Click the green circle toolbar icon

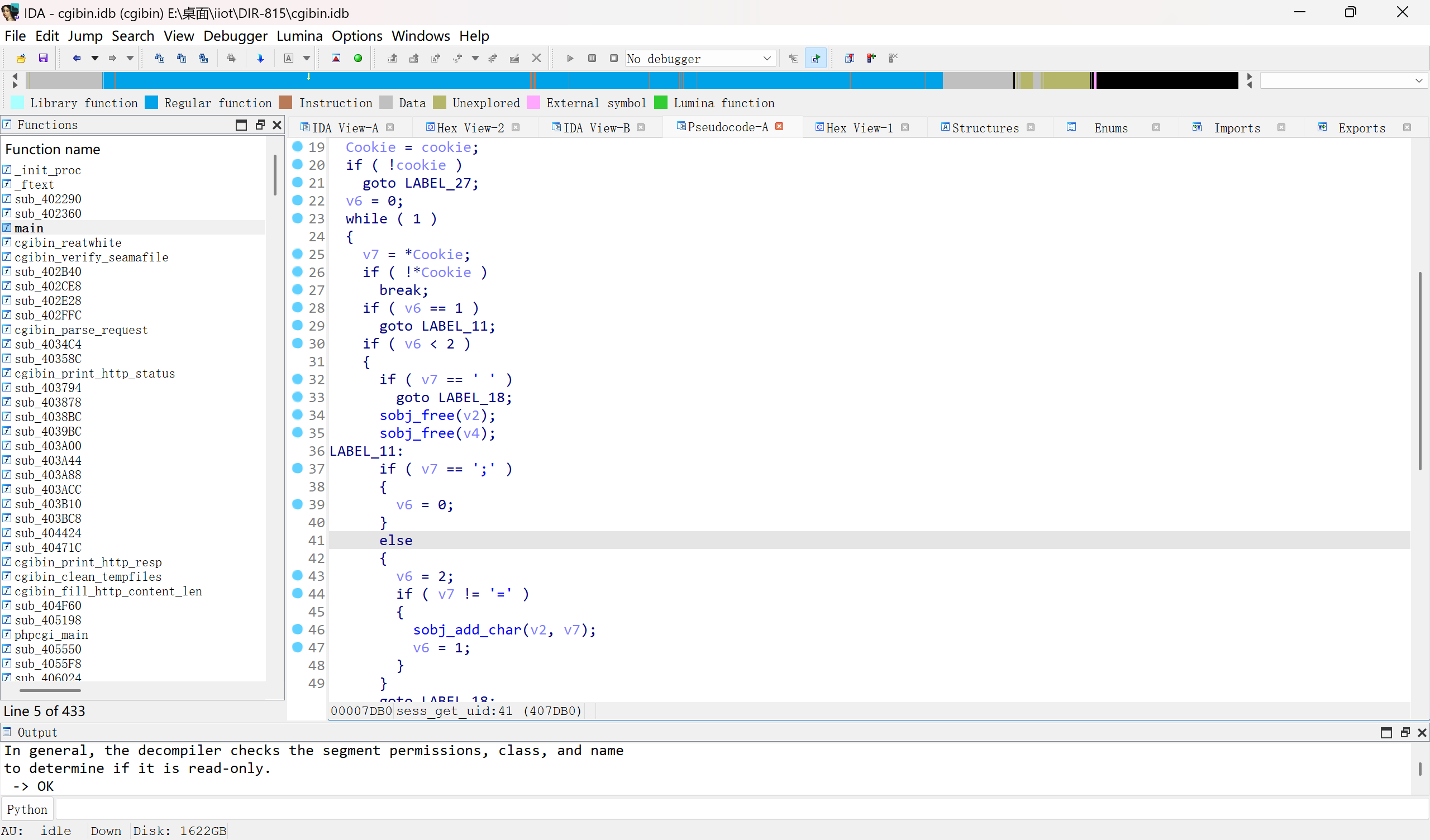click(358, 58)
